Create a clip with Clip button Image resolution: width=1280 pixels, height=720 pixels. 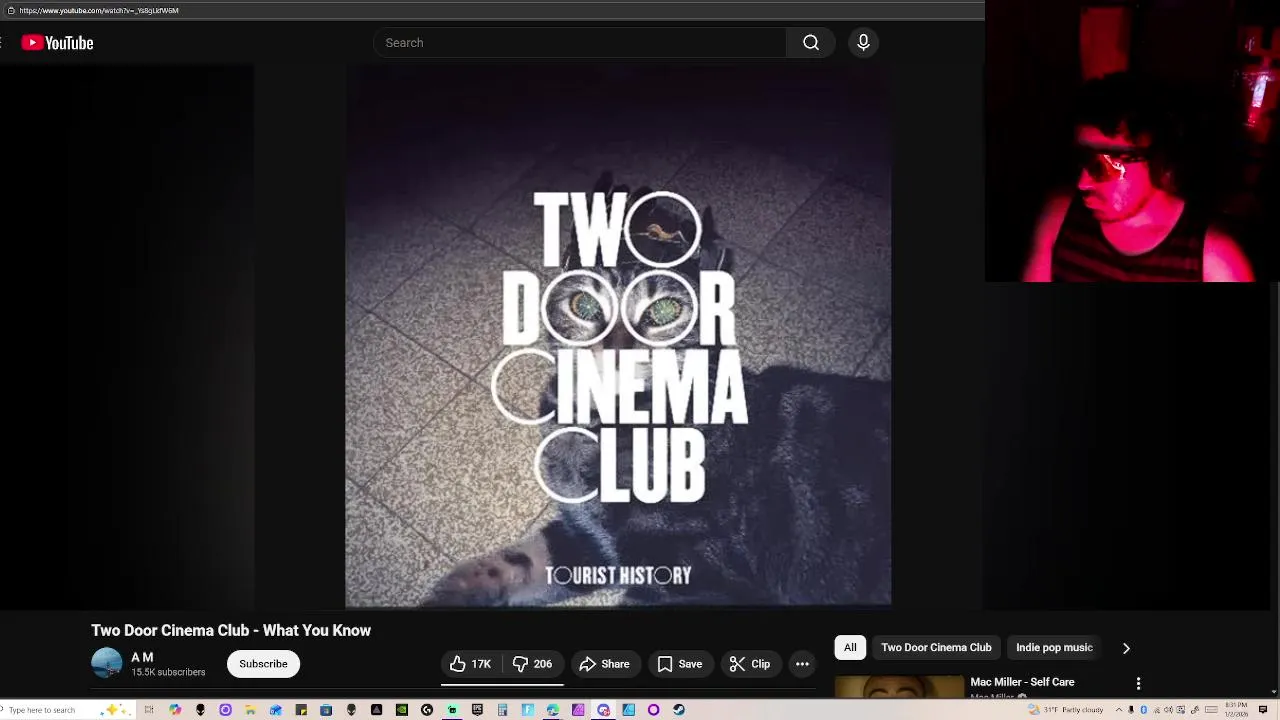click(x=750, y=664)
